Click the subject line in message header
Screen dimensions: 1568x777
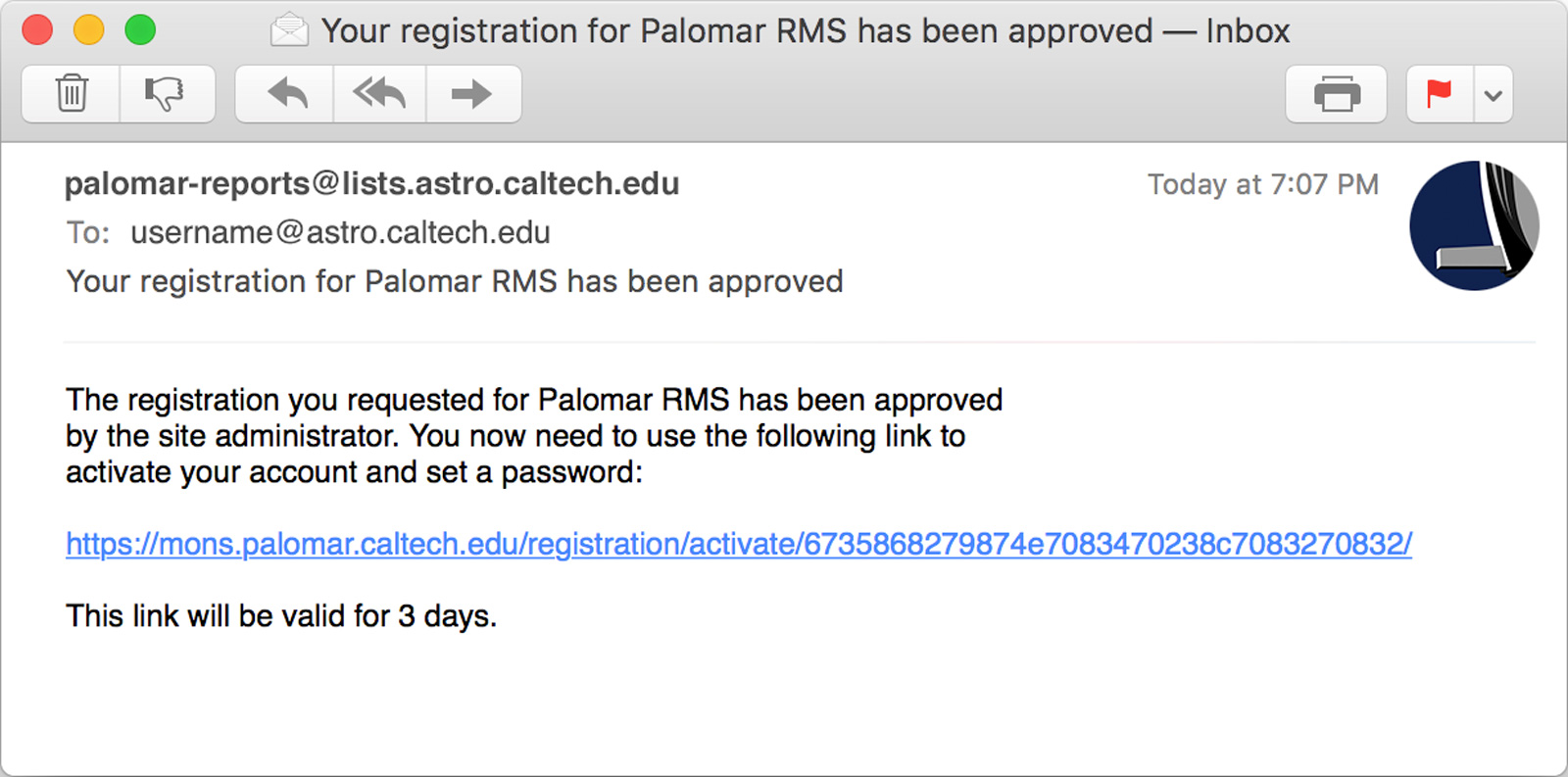(455, 282)
